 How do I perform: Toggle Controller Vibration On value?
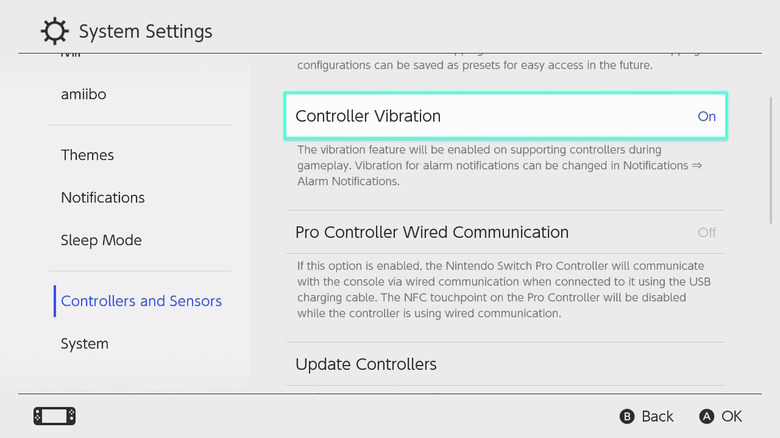tap(706, 116)
